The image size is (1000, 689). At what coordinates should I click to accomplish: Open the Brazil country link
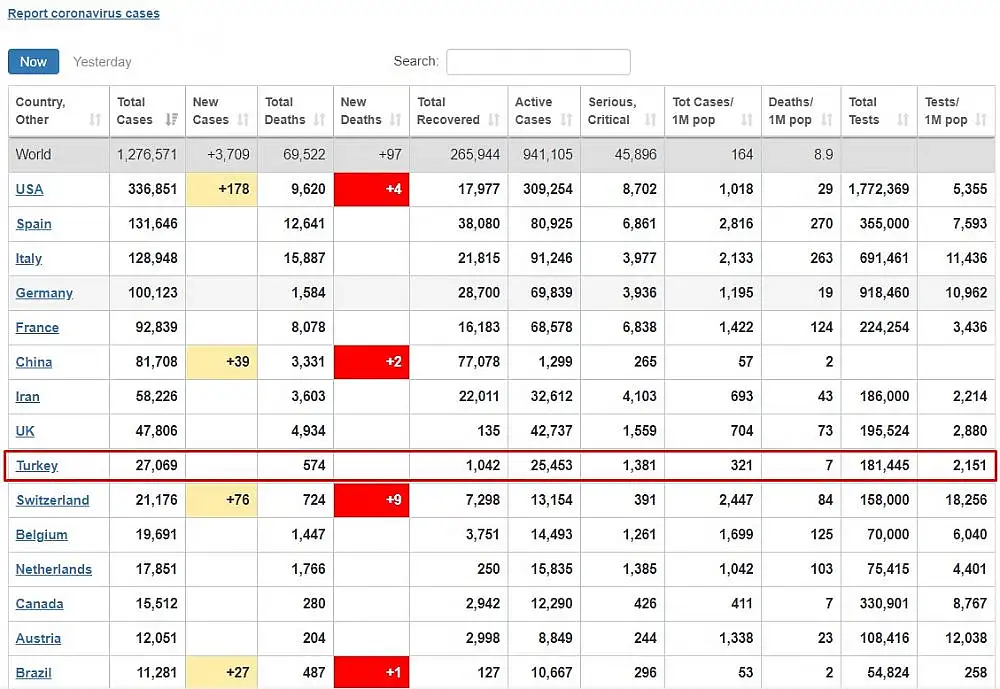[33, 672]
